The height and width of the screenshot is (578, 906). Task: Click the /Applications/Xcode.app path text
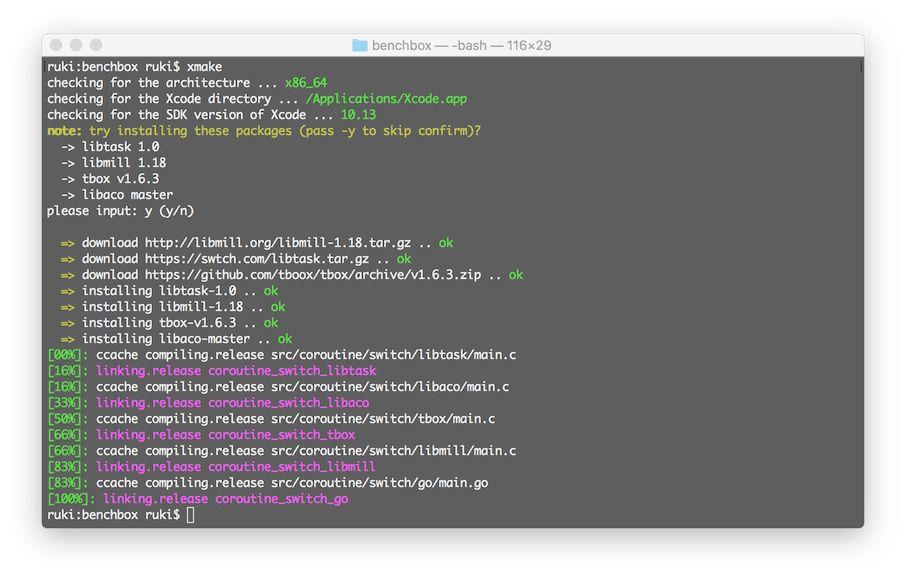tap(386, 99)
